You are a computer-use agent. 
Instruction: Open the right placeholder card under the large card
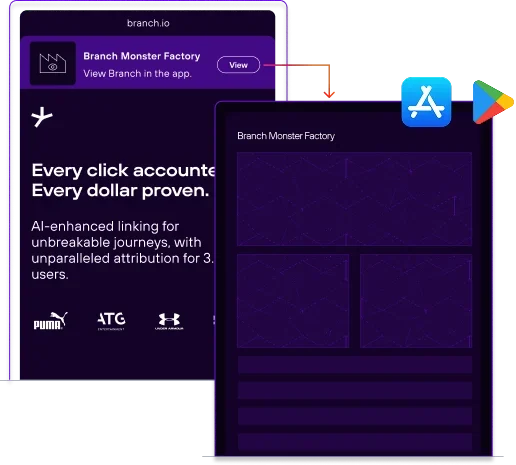pos(416,301)
